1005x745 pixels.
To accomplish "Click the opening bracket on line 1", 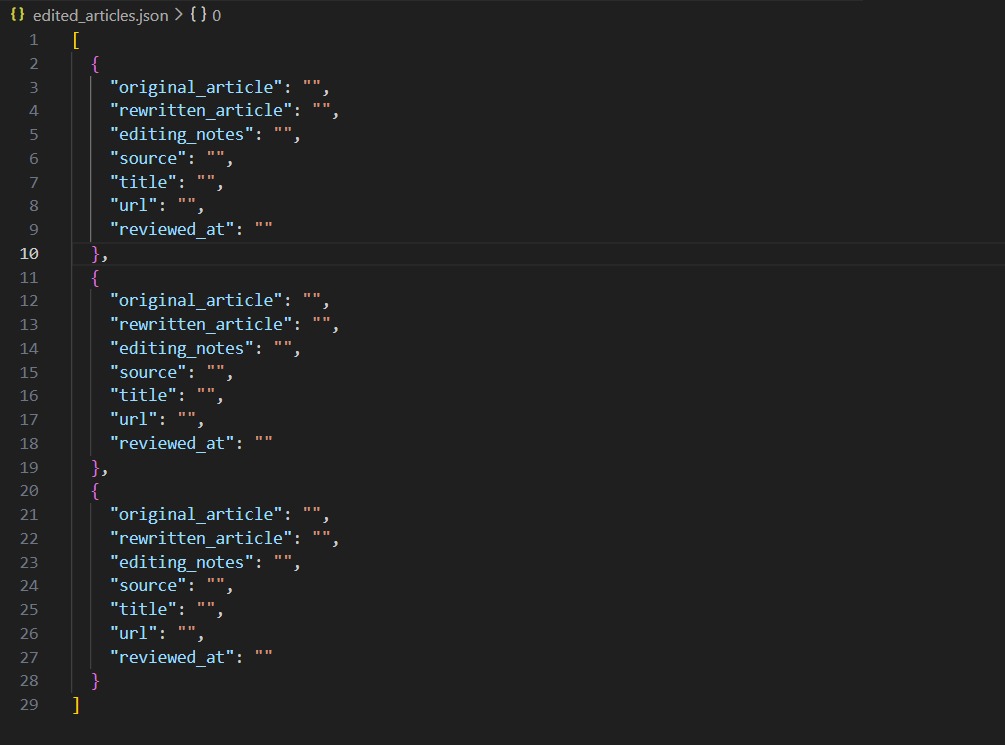I will pyautogui.click(x=75, y=39).
